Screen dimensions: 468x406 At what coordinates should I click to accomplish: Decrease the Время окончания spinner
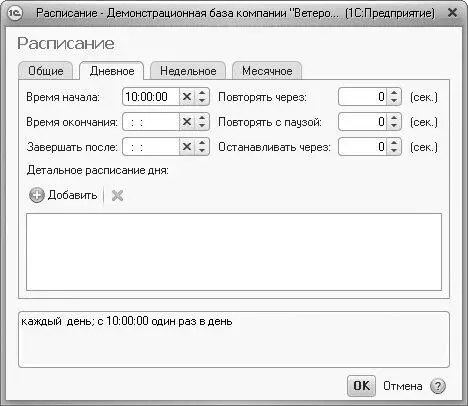pyautogui.click(x=202, y=126)
